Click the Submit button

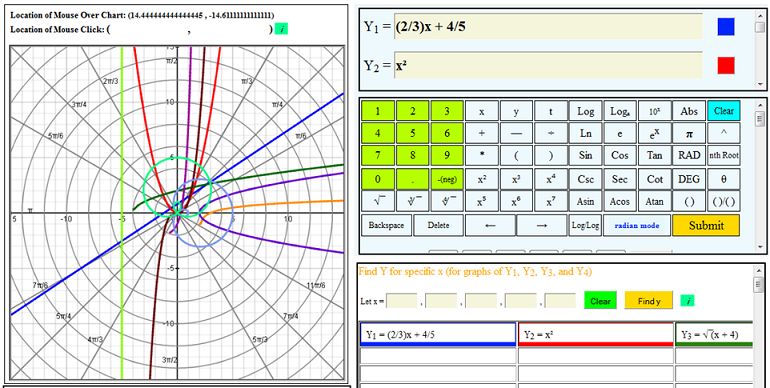point(706,225)
